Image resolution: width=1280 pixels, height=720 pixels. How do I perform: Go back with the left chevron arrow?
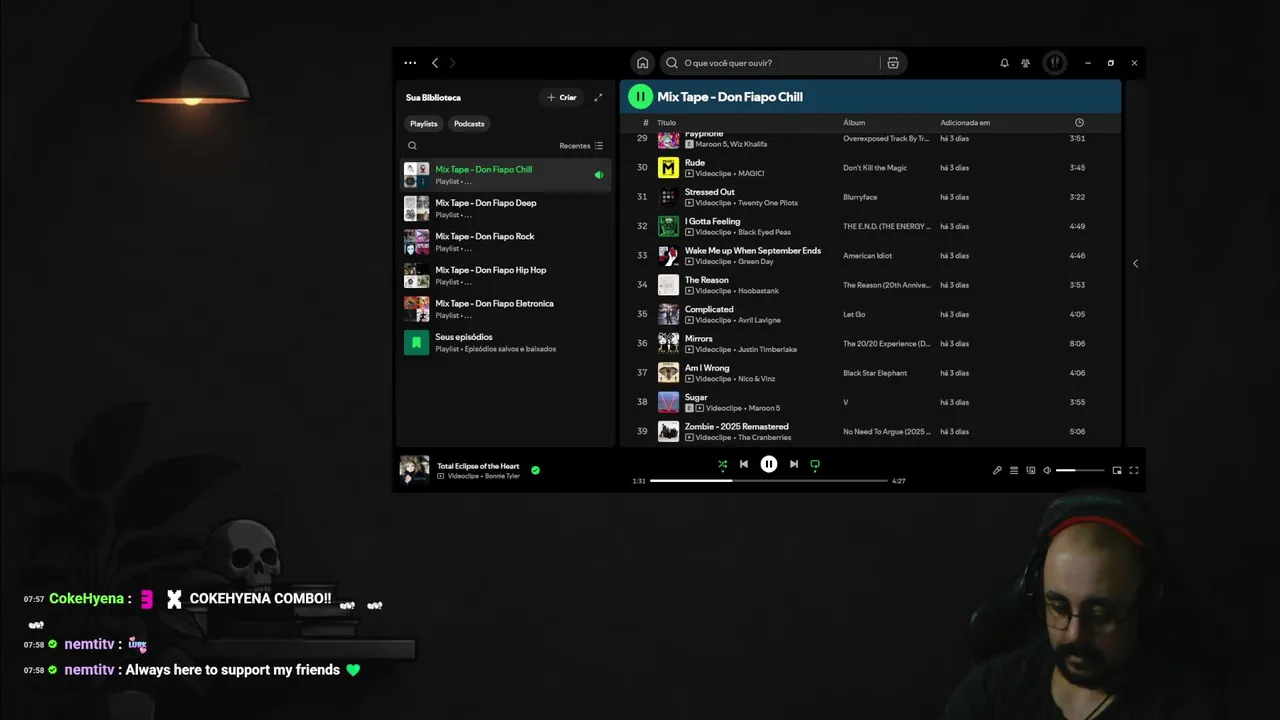(x=435, y=63)
